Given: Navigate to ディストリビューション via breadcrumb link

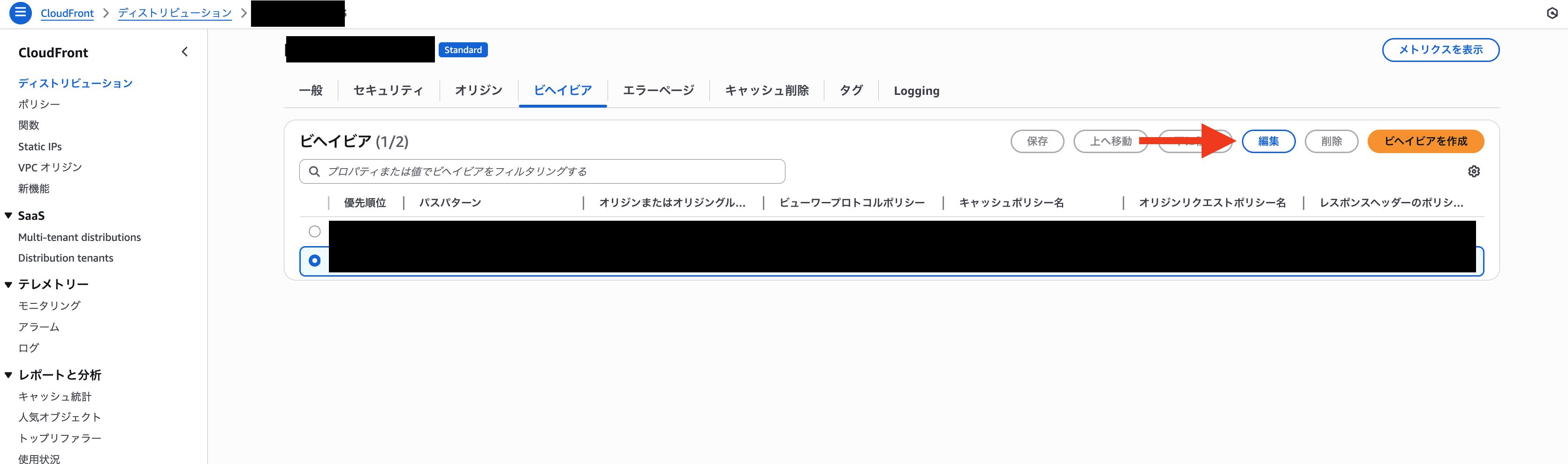Looking at the screenshot, I should [x=175, y=13].
